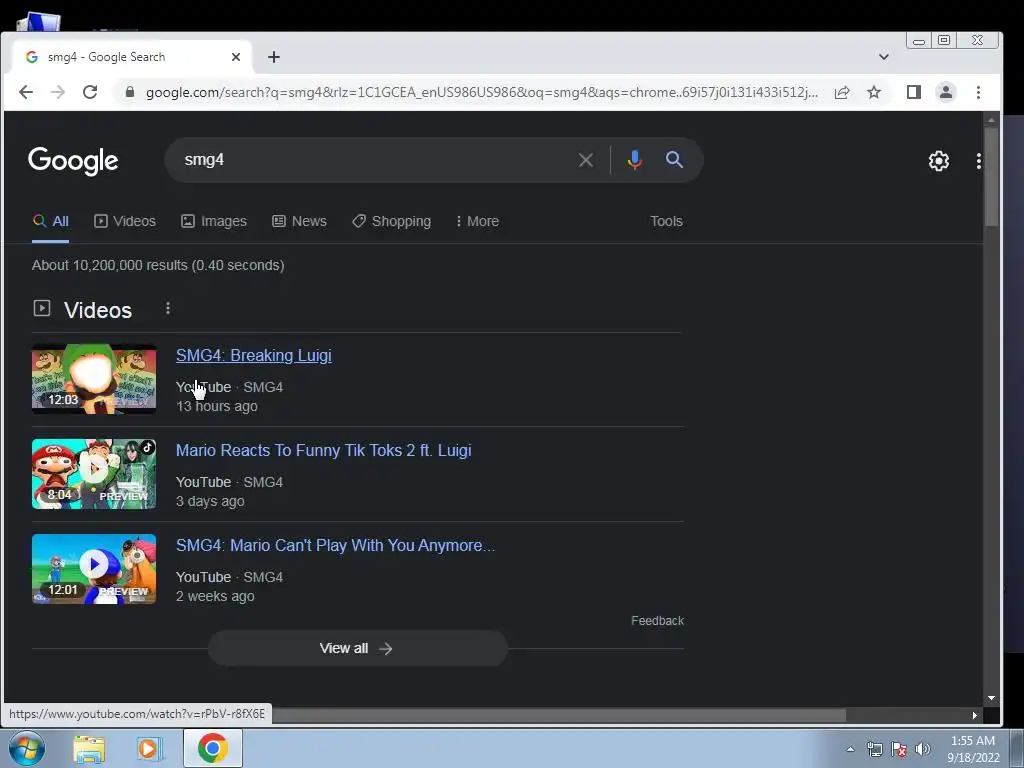Image resolution: width=1024 pixels, height=768 pixels.
Task: Click the Chrome taskbar button
Action: point(212,748)
